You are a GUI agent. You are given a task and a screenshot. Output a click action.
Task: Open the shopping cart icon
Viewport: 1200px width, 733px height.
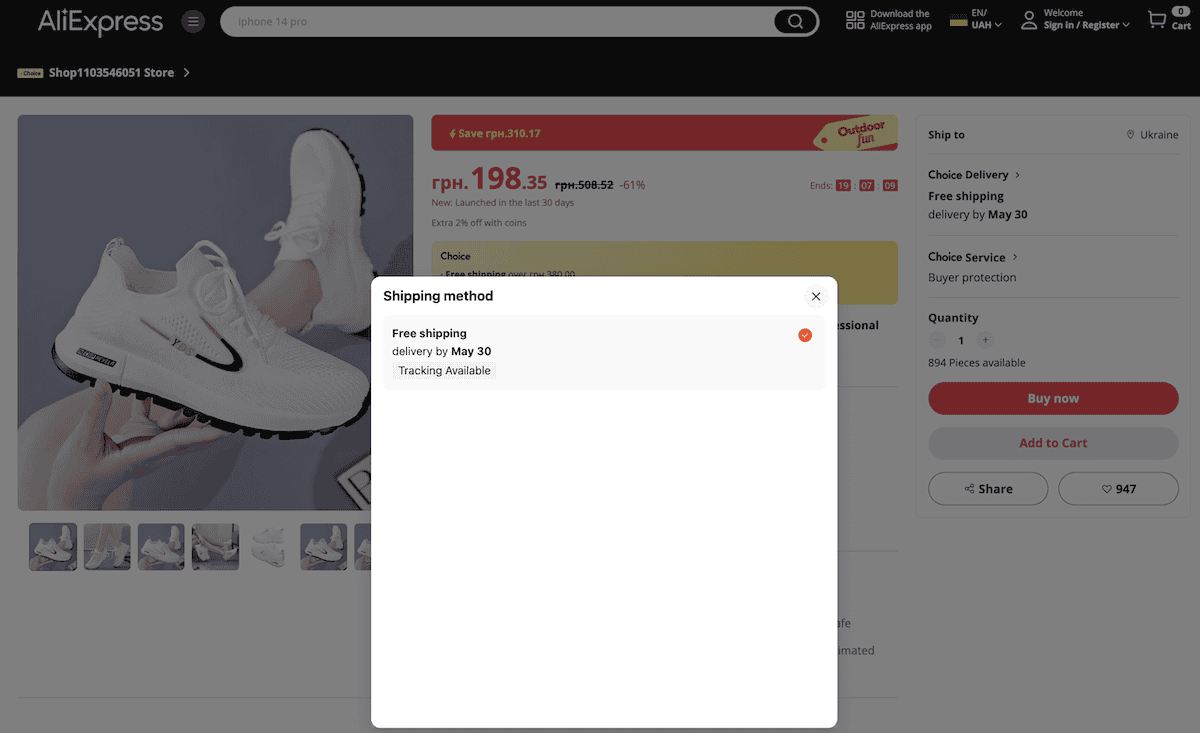1157,18
